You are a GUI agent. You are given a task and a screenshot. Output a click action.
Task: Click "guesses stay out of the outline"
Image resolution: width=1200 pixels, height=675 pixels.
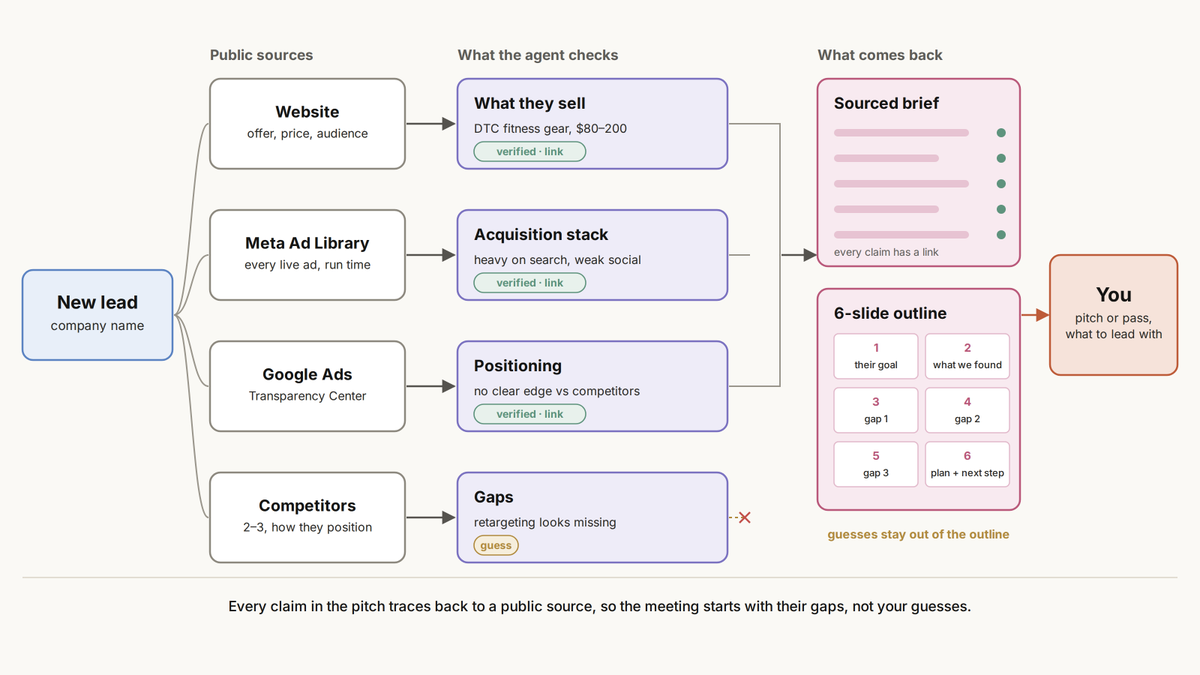pyautogui.click(x=918, y=534)
